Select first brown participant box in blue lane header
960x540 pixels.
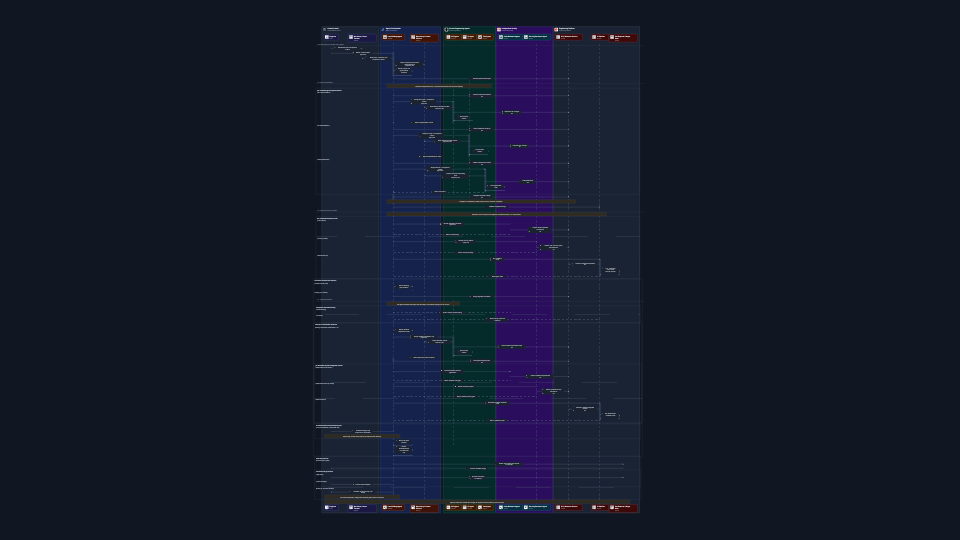393,37
